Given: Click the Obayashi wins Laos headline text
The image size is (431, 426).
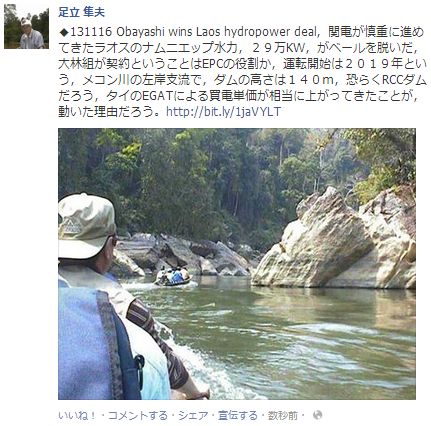Looking at the screenshot, I should [214, 32].
